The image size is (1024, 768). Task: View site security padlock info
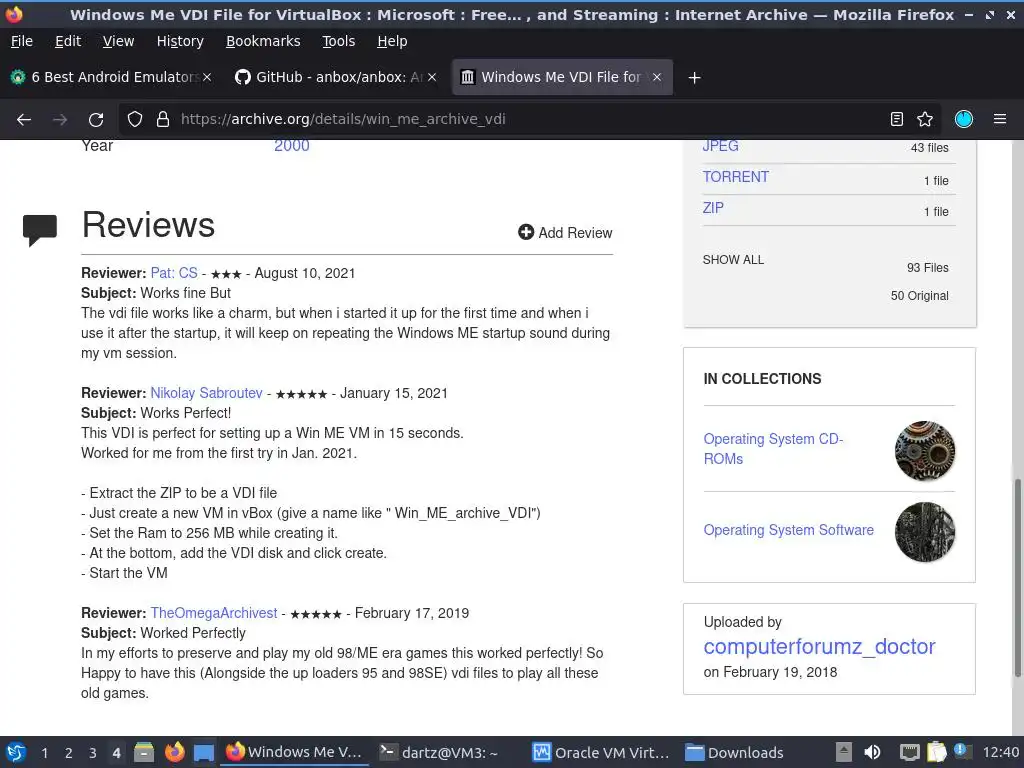coord(163,119)
